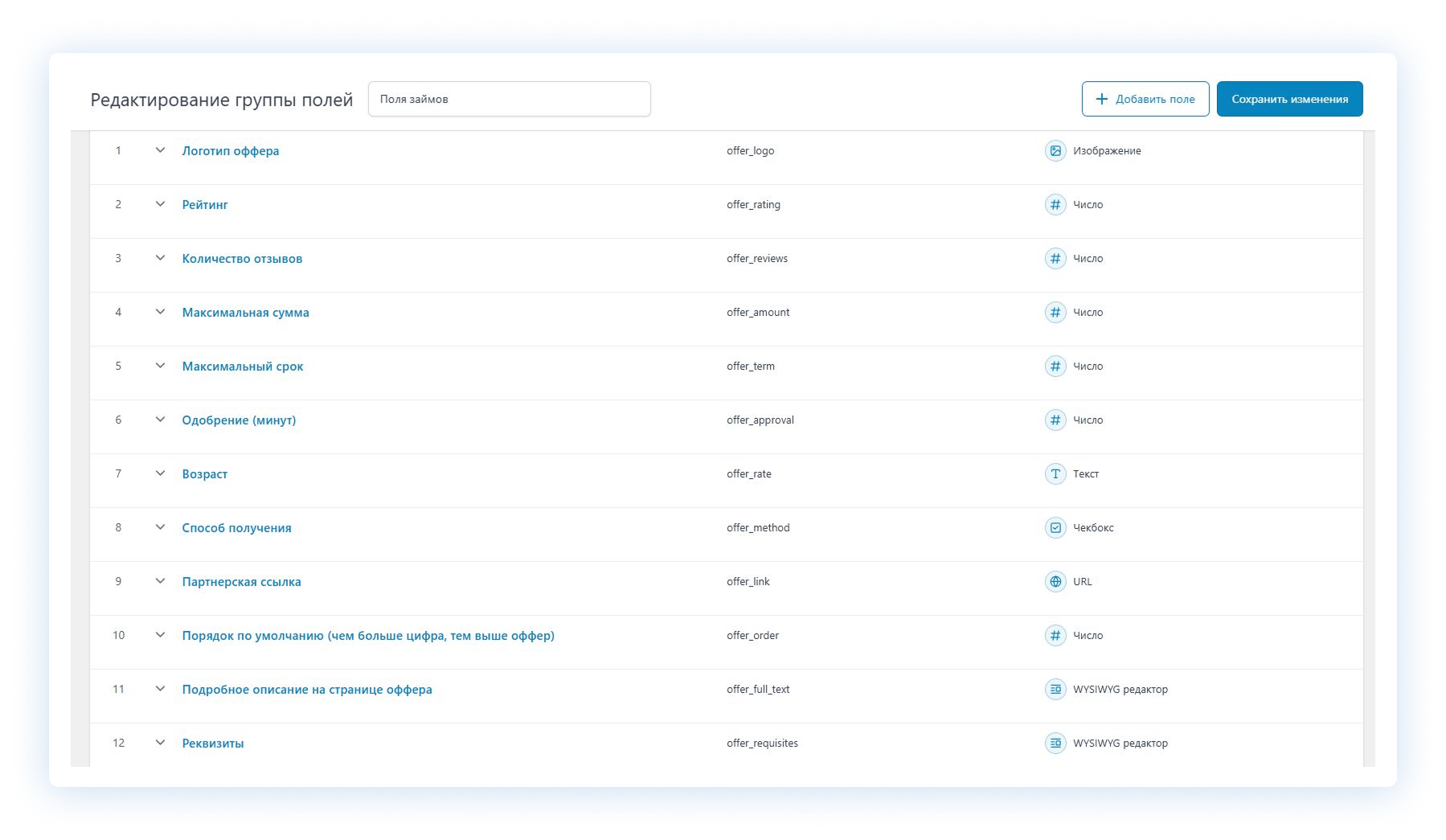Click the WYSIWYG icon in Реквизиты row
1446x840 pixels.
click(x=1055, y=744)
